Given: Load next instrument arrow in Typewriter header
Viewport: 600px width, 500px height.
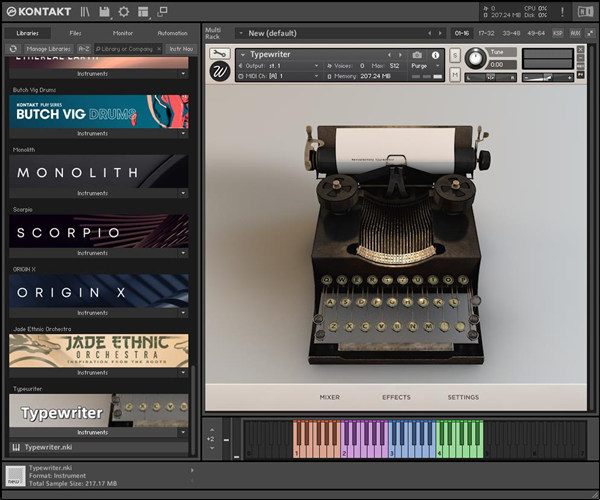Looking at the screenshot, I should (x=400, y=55).
